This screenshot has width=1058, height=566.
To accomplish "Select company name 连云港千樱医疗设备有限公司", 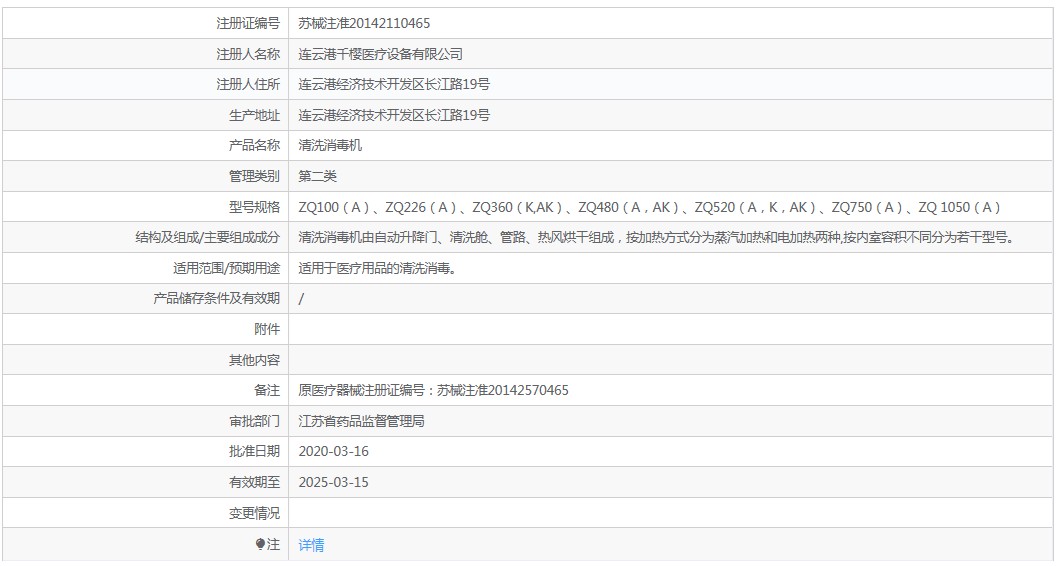I will (x=381, y=54).
